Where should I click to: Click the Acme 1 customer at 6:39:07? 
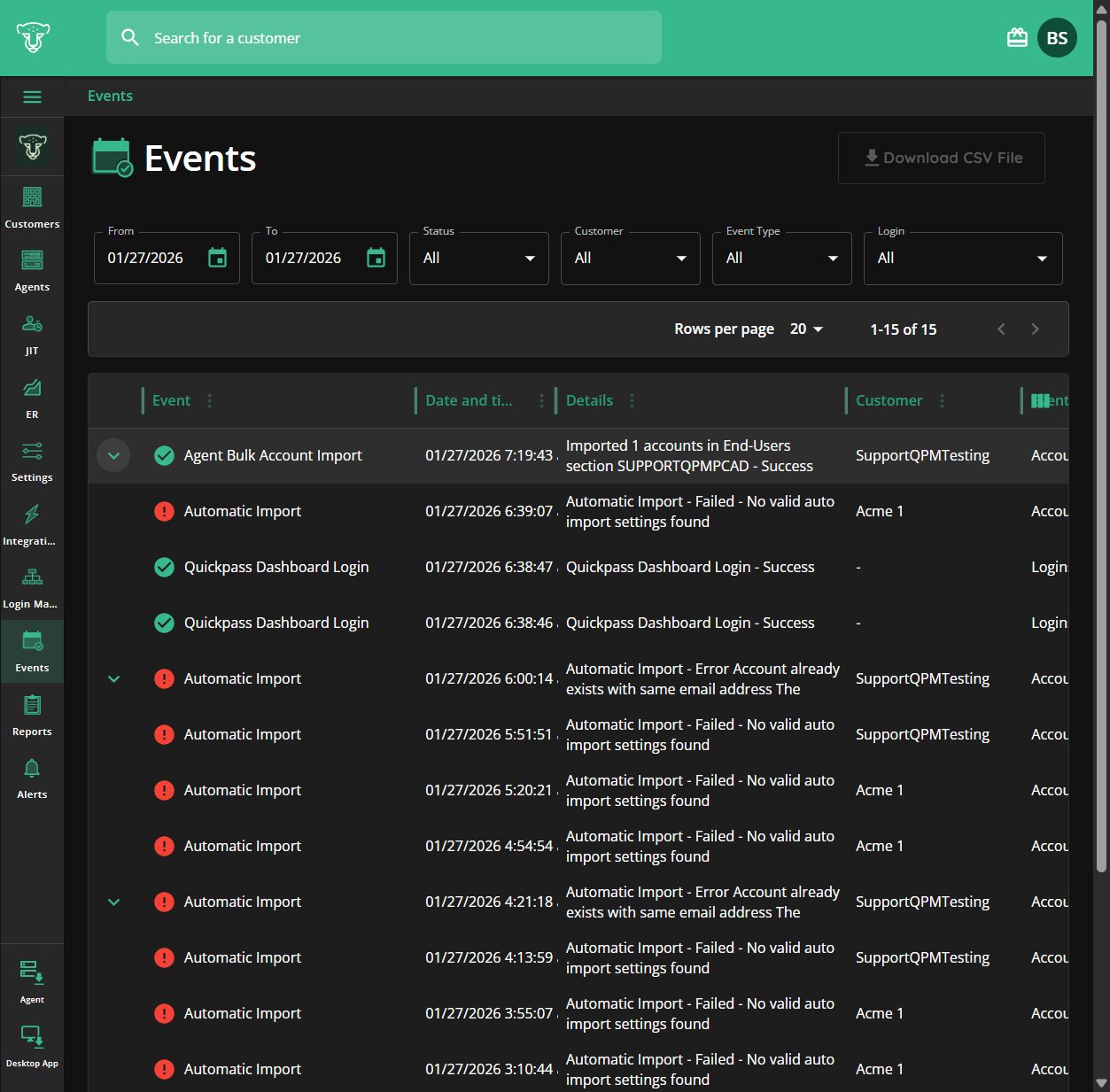point(880,511)
